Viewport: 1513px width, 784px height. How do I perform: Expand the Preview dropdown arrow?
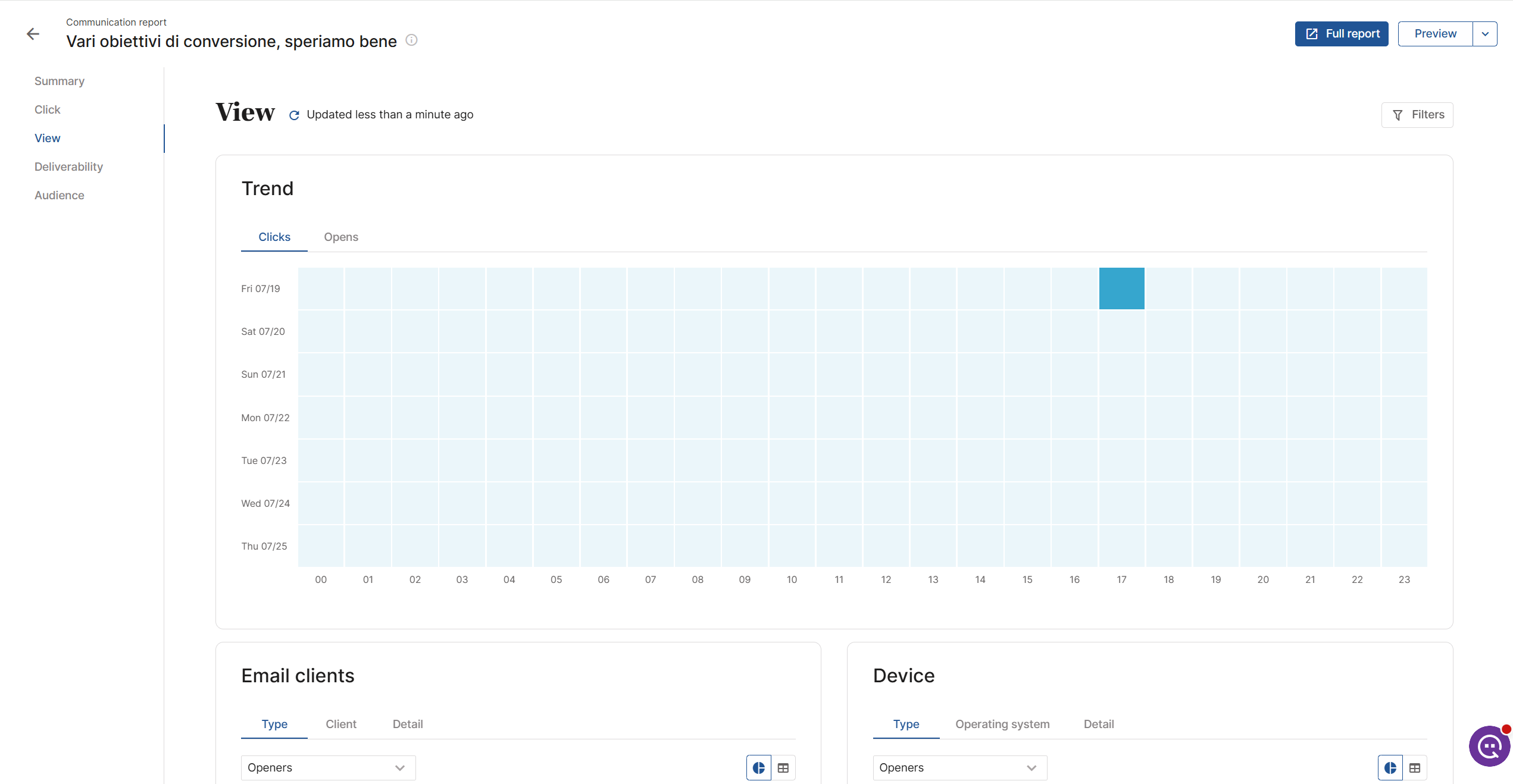coord(1485,34)
